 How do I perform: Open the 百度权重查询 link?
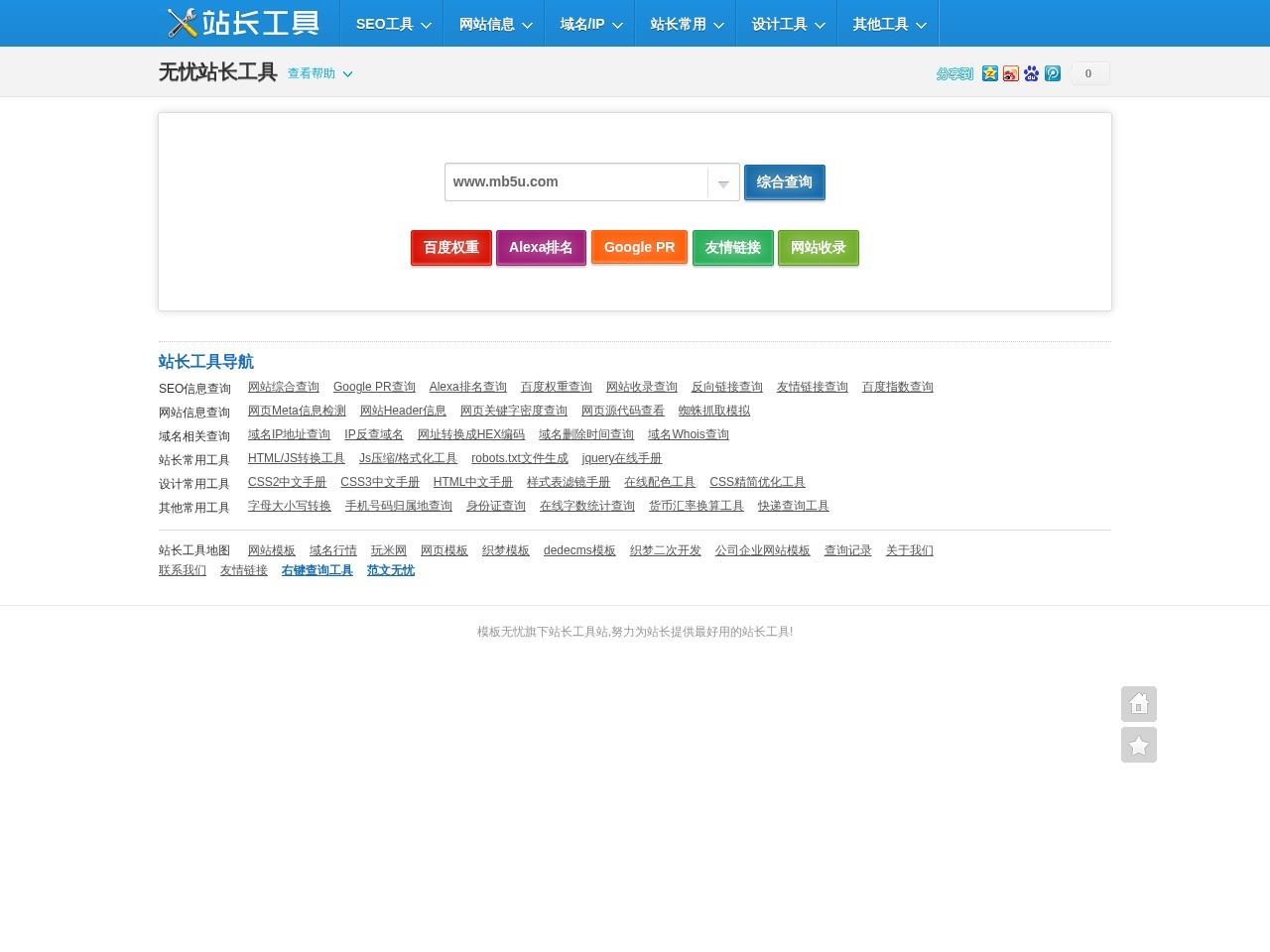[x=557, y=387]
